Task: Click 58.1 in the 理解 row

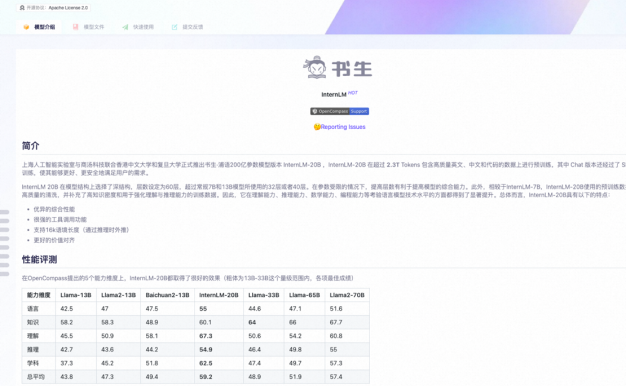Action: click(152, 336)
